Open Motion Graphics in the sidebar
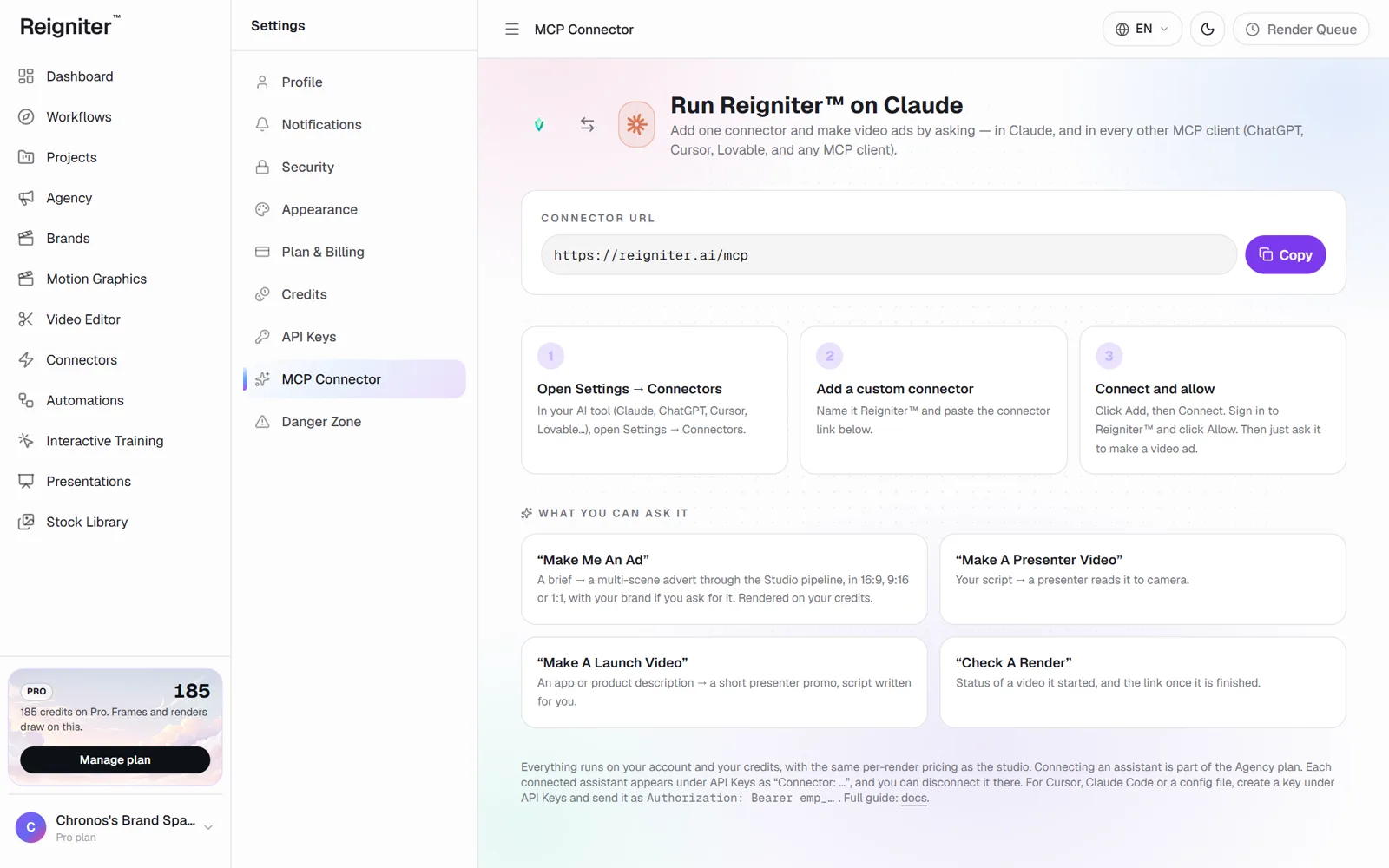The image size is (1389, 868). pyautogui.click(x=96, y=279)
